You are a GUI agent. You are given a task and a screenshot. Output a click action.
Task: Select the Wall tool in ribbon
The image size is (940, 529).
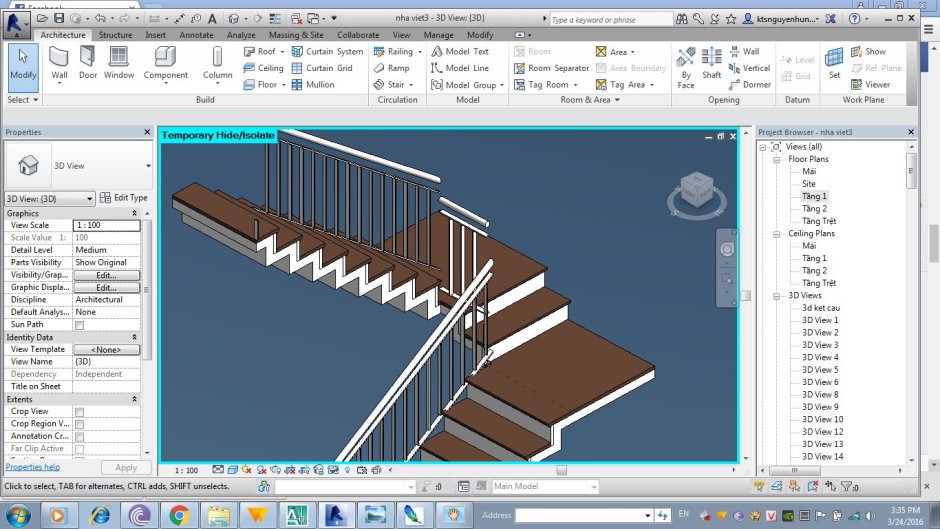click(59, 62)
